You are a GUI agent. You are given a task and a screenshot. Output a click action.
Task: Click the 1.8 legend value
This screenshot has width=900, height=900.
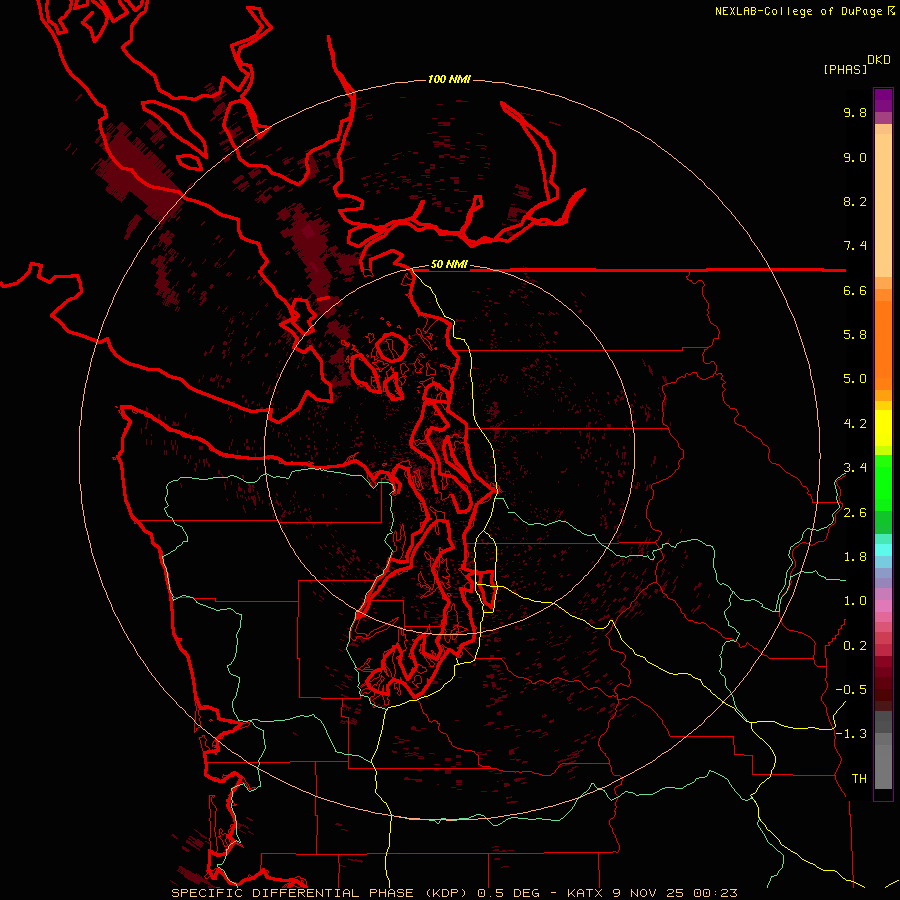coord(855,557)
